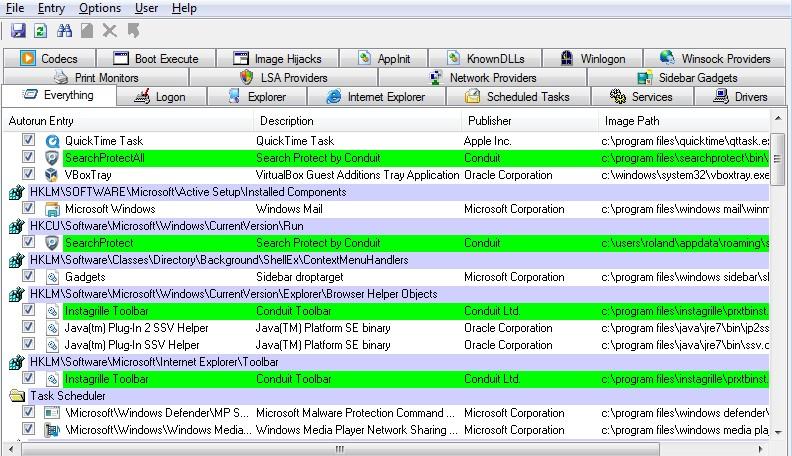Click the Find binoculars icon
Viewport: 792px width, 456px height.
[64, 31]
